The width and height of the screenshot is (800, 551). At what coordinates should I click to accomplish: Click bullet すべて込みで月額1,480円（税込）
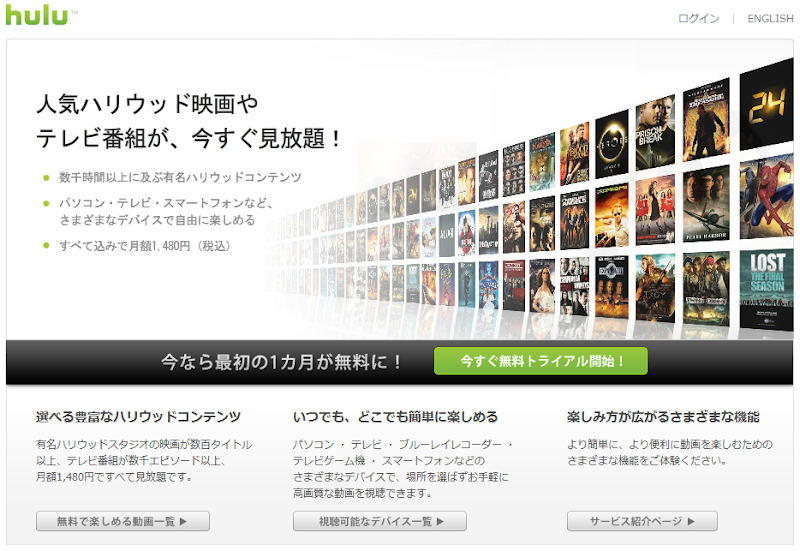(x=145, y=246)
